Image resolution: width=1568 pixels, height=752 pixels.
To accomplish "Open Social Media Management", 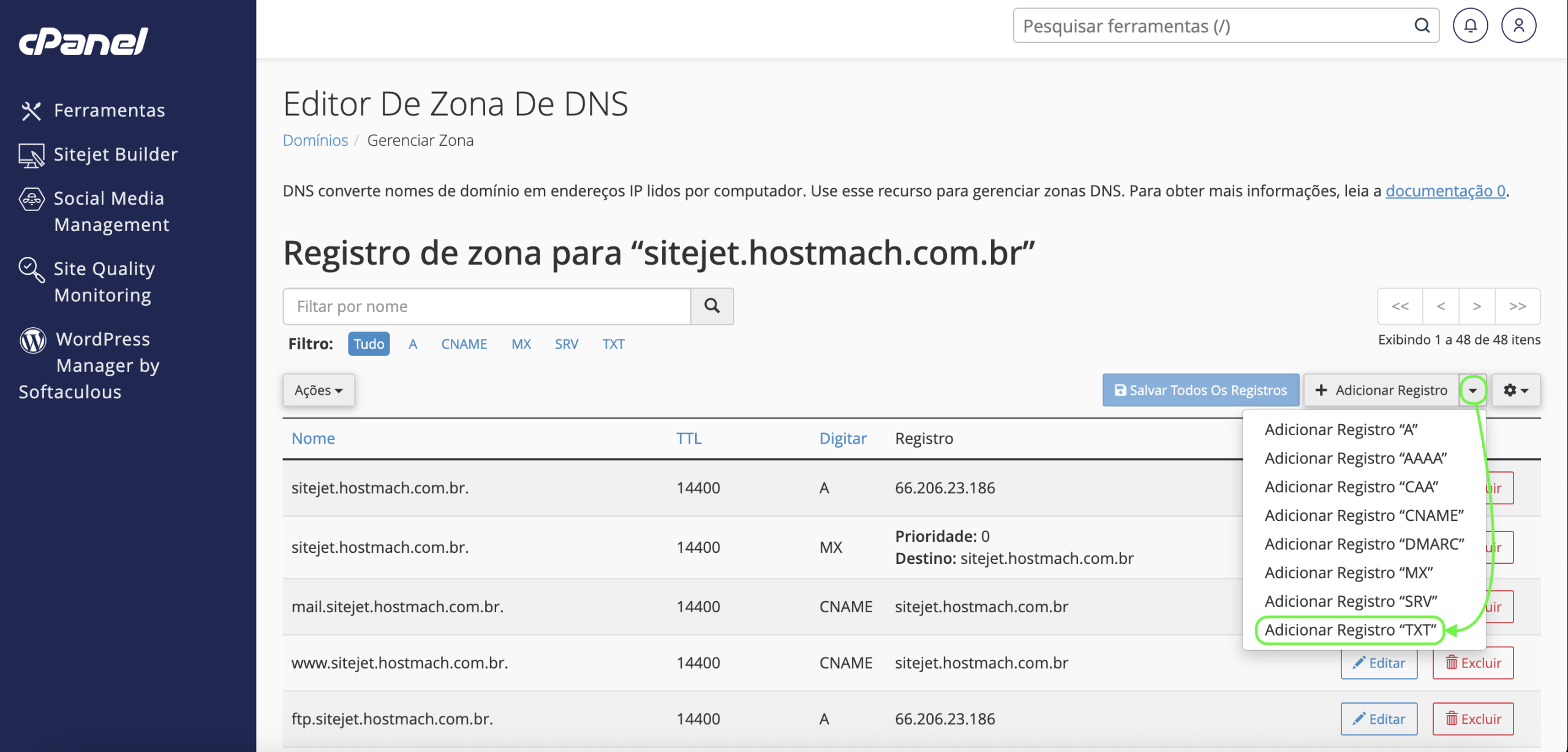I will (94, 211).
